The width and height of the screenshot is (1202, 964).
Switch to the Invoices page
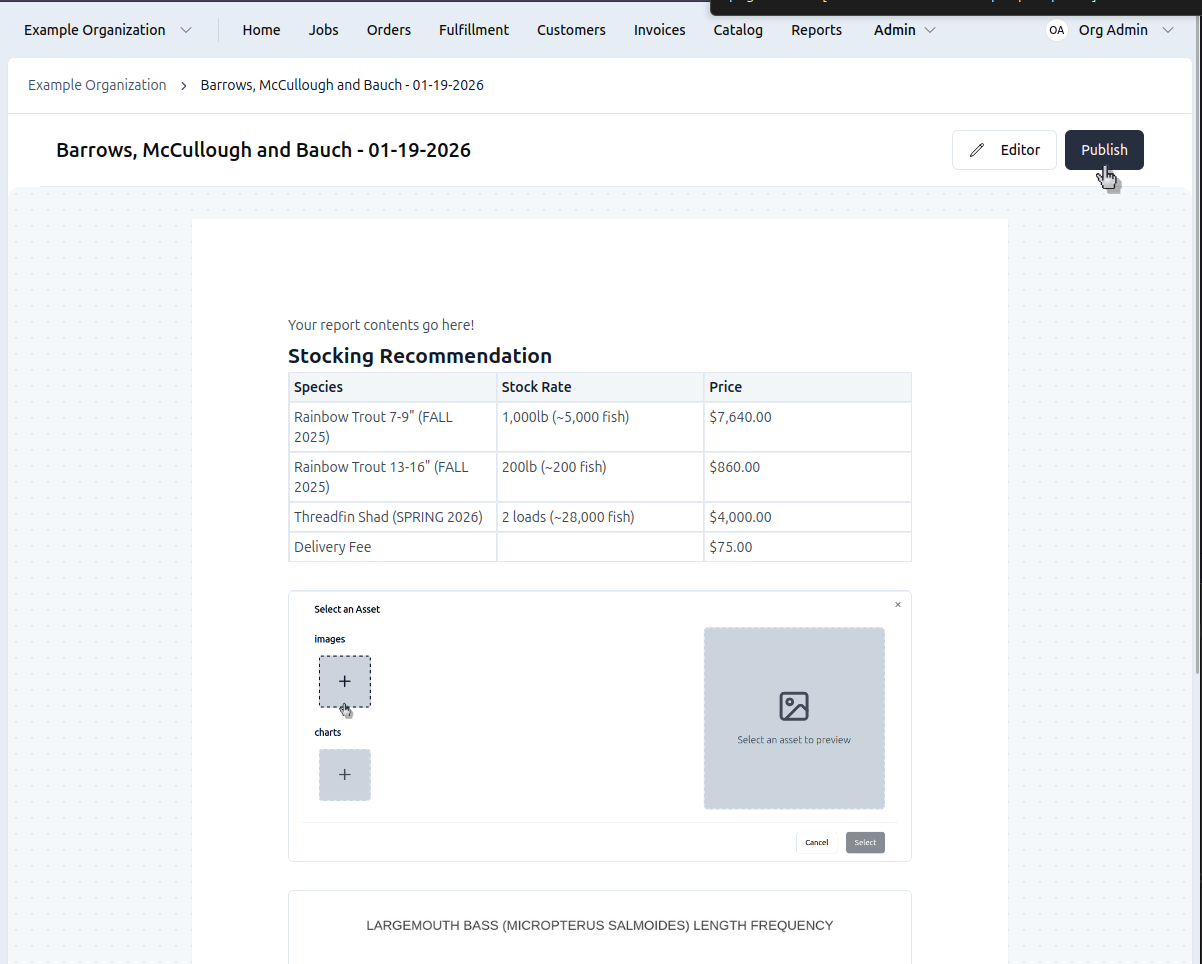tap(659, 30)
